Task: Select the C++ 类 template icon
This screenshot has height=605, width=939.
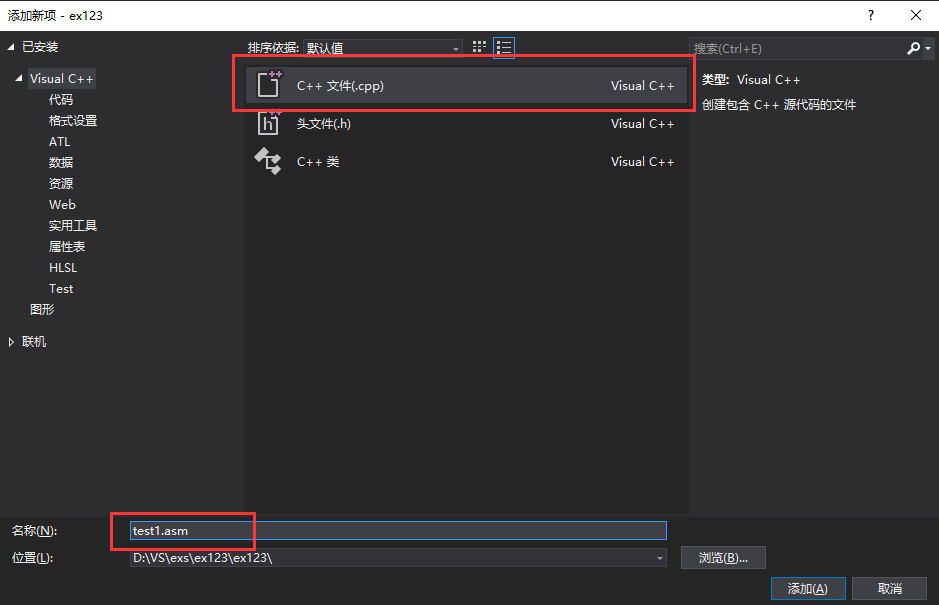Action: (268, 161)
